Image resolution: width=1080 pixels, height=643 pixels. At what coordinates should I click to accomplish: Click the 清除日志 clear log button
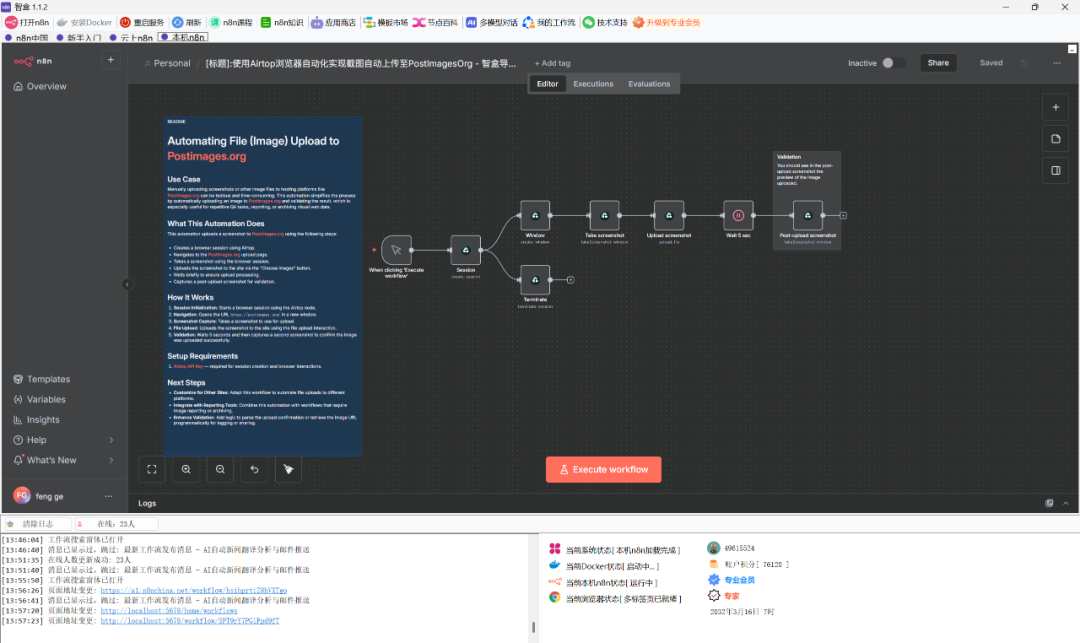(37, 524)
